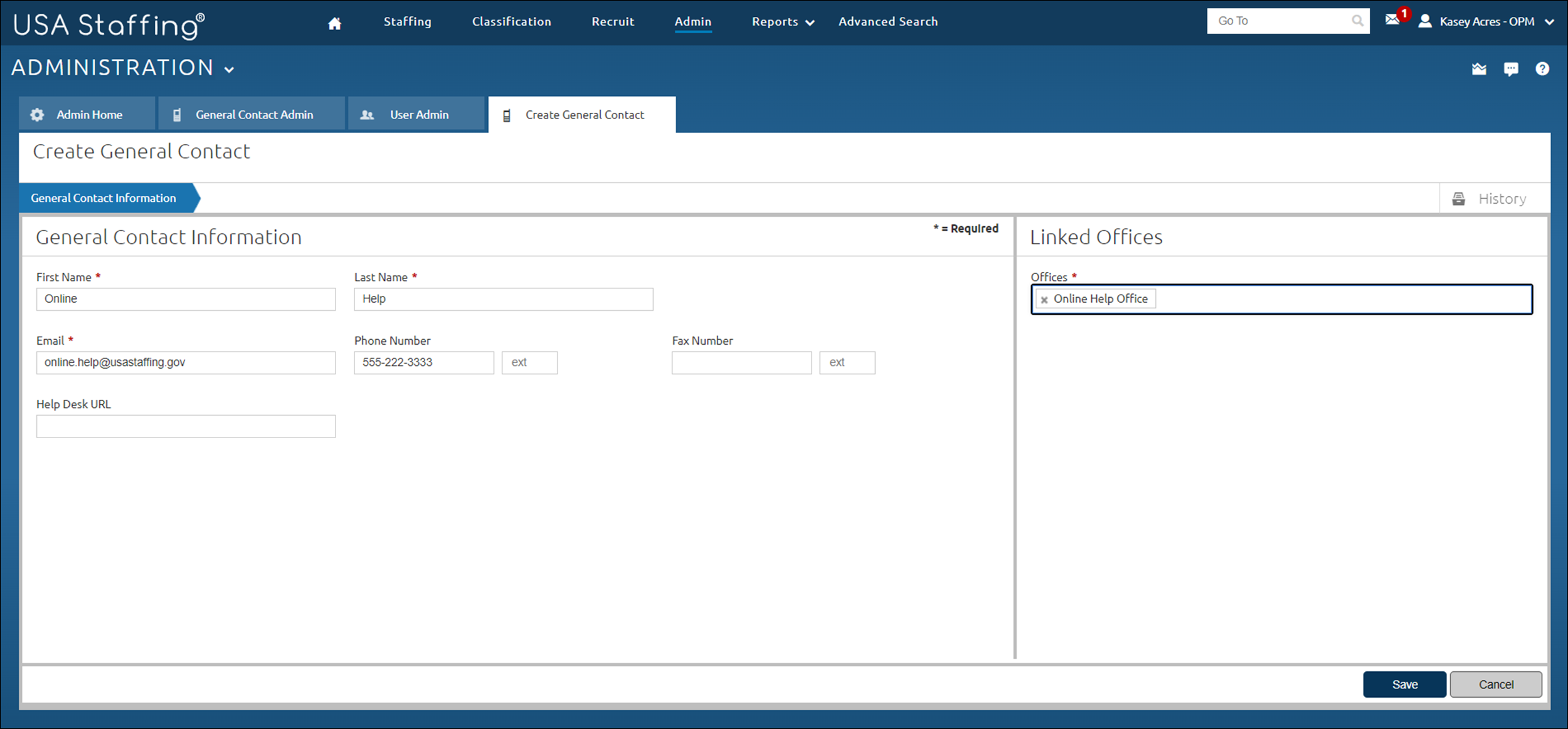This screenshot has height=729, width=1568.
Task: Open the History view
Action: 1502,198
